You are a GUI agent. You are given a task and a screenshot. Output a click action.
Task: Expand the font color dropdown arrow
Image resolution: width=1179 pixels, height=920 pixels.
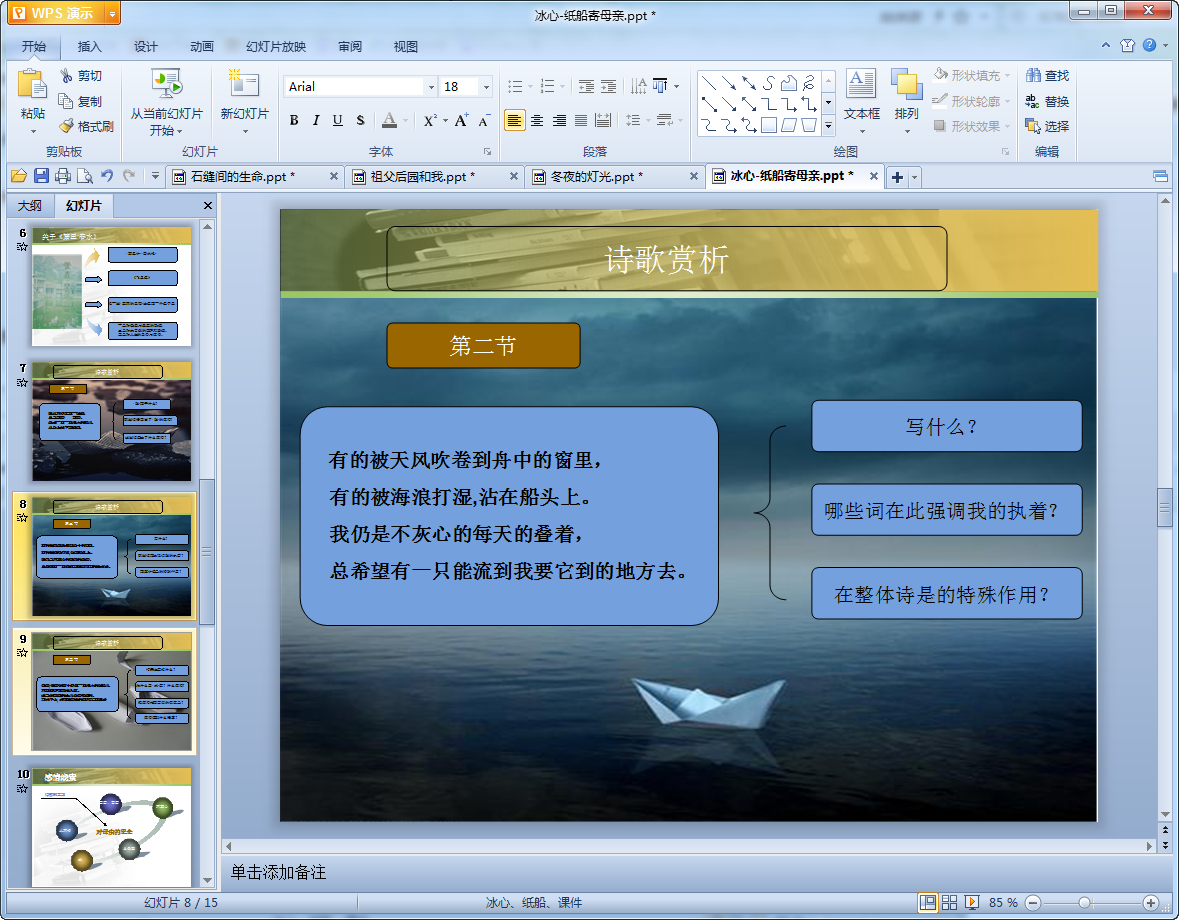405,120
